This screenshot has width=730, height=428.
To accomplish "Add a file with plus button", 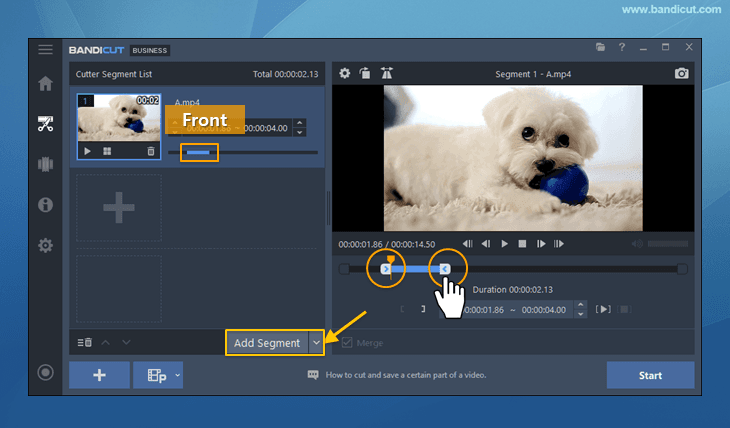I will [99, 375].
